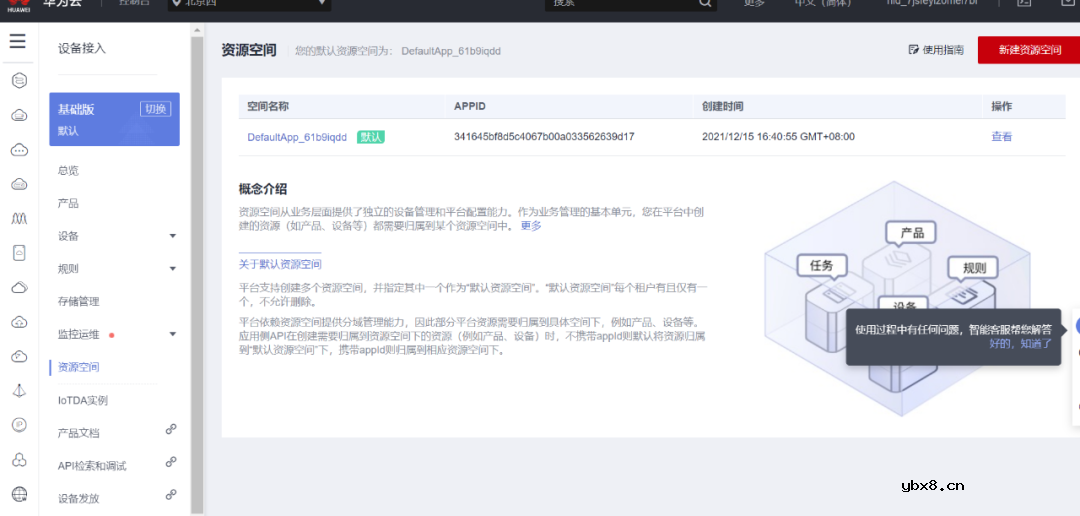Screen dimensions: 1080x516
Task: Expand the 监控运维 submenu arrow
Action: pos(173,334)
